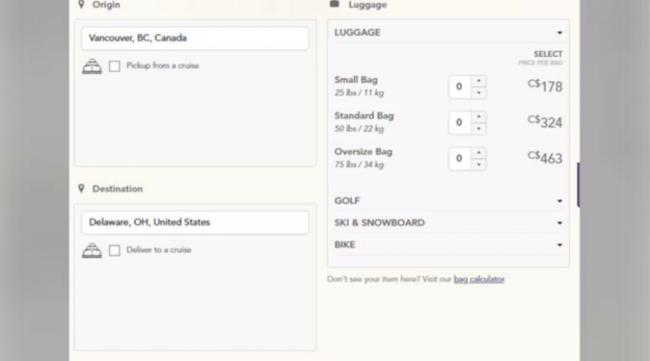Click the Destination field with Delaware, OH

click(195, 222)
